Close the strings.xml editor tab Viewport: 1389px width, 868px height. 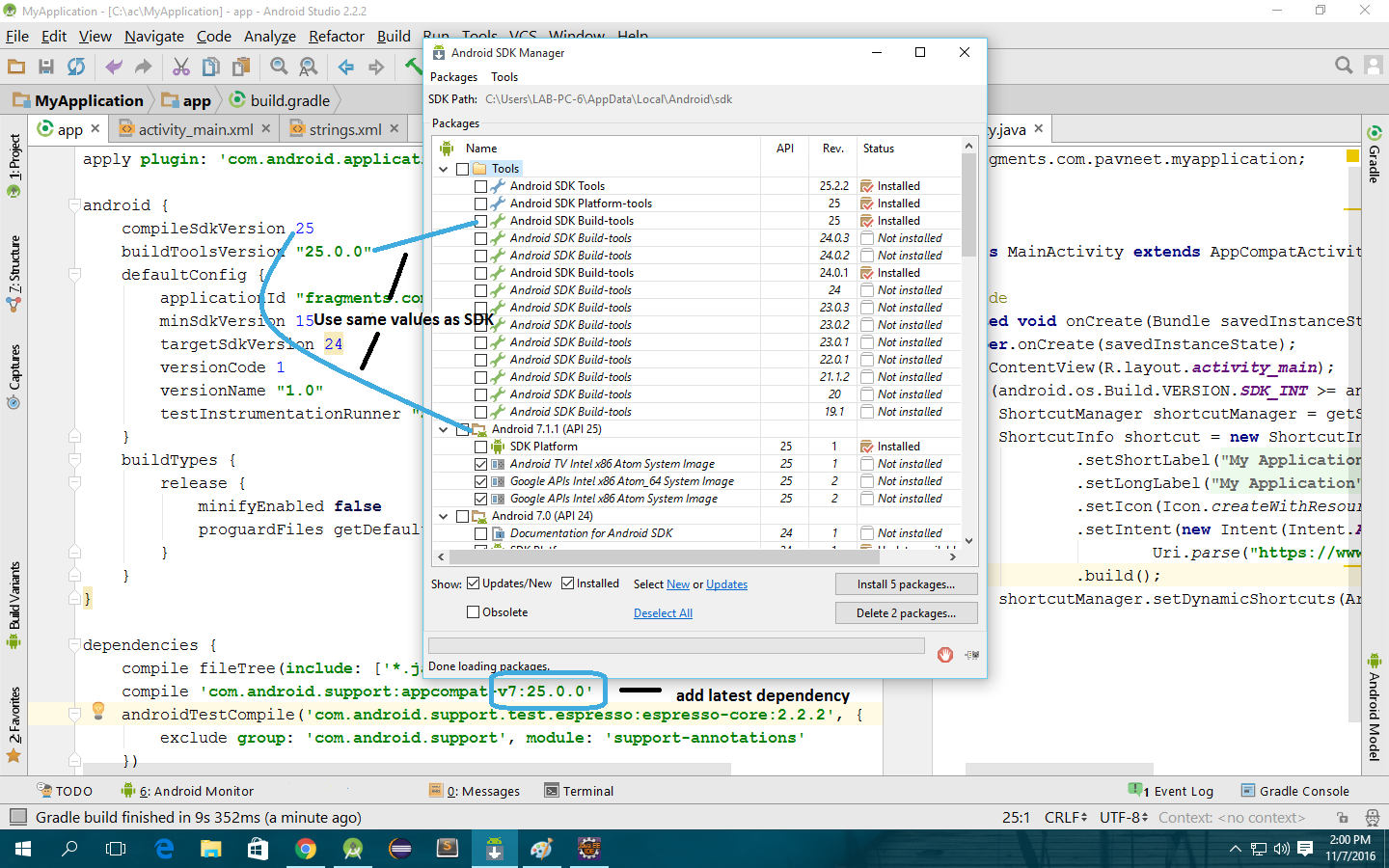(394, 128)
